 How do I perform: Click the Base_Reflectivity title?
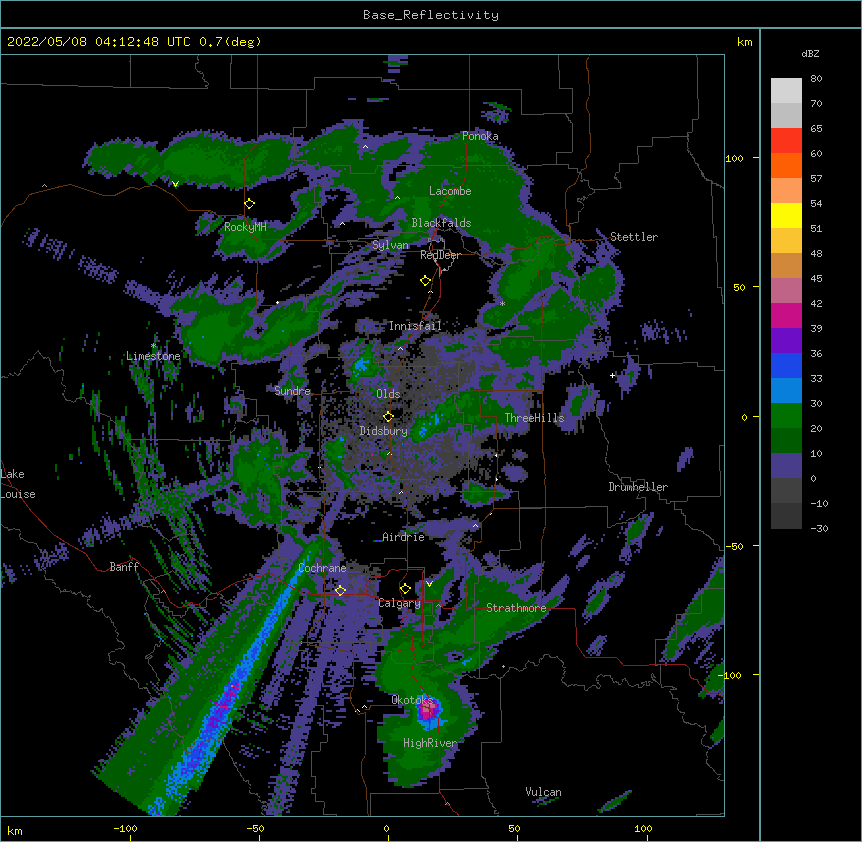(x=431, y=15)
